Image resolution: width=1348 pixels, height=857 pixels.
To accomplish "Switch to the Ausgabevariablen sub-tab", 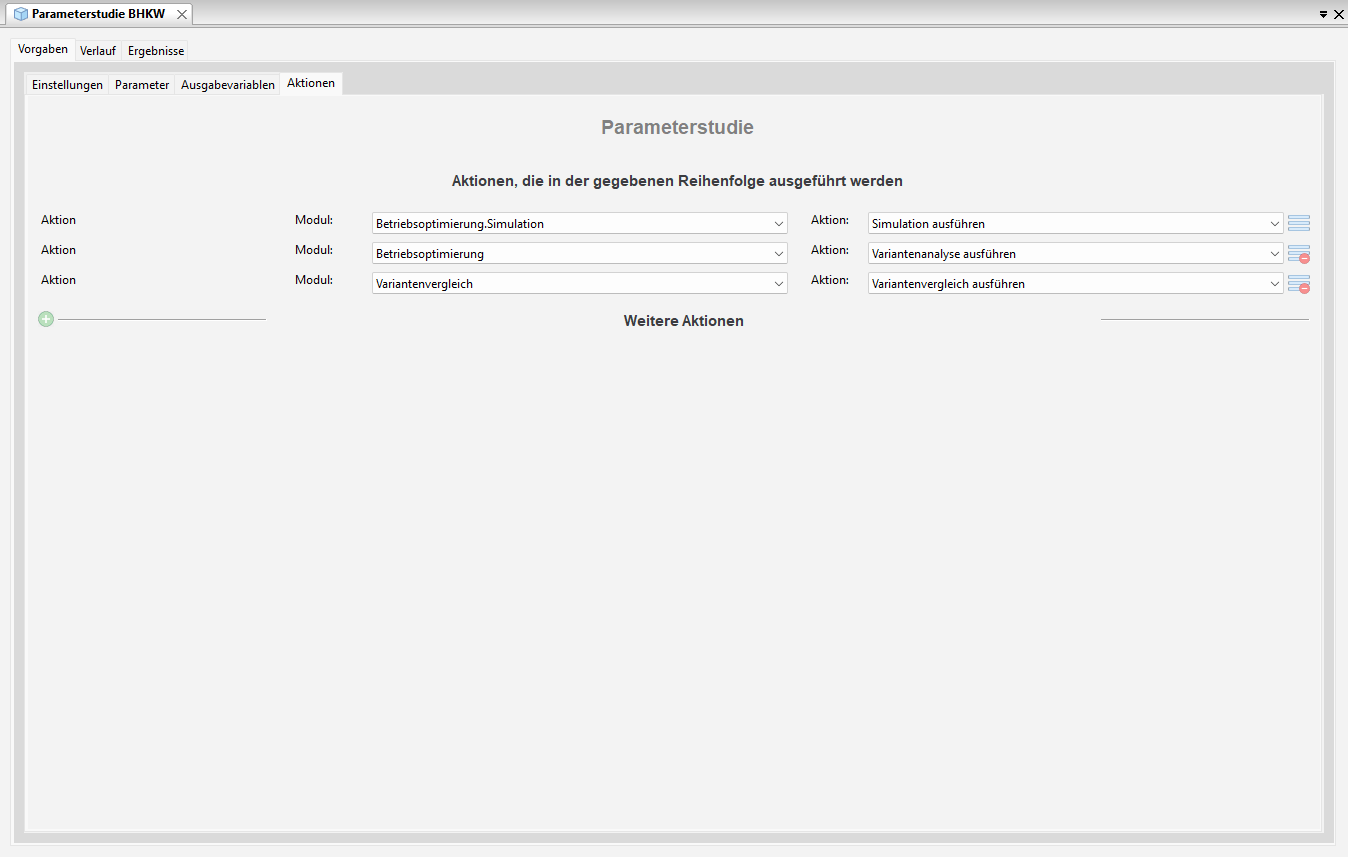I will [228, 85].
